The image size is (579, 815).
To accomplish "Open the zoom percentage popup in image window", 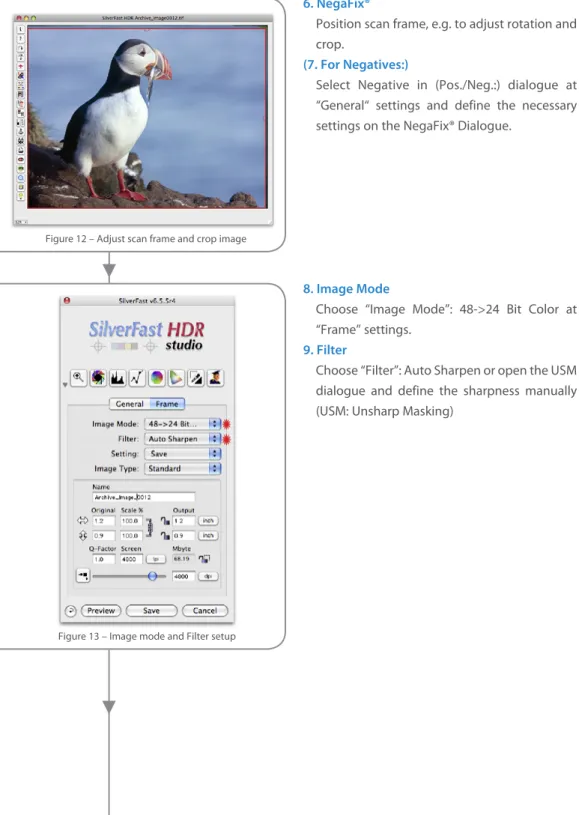I will click(x=21, y=222).
